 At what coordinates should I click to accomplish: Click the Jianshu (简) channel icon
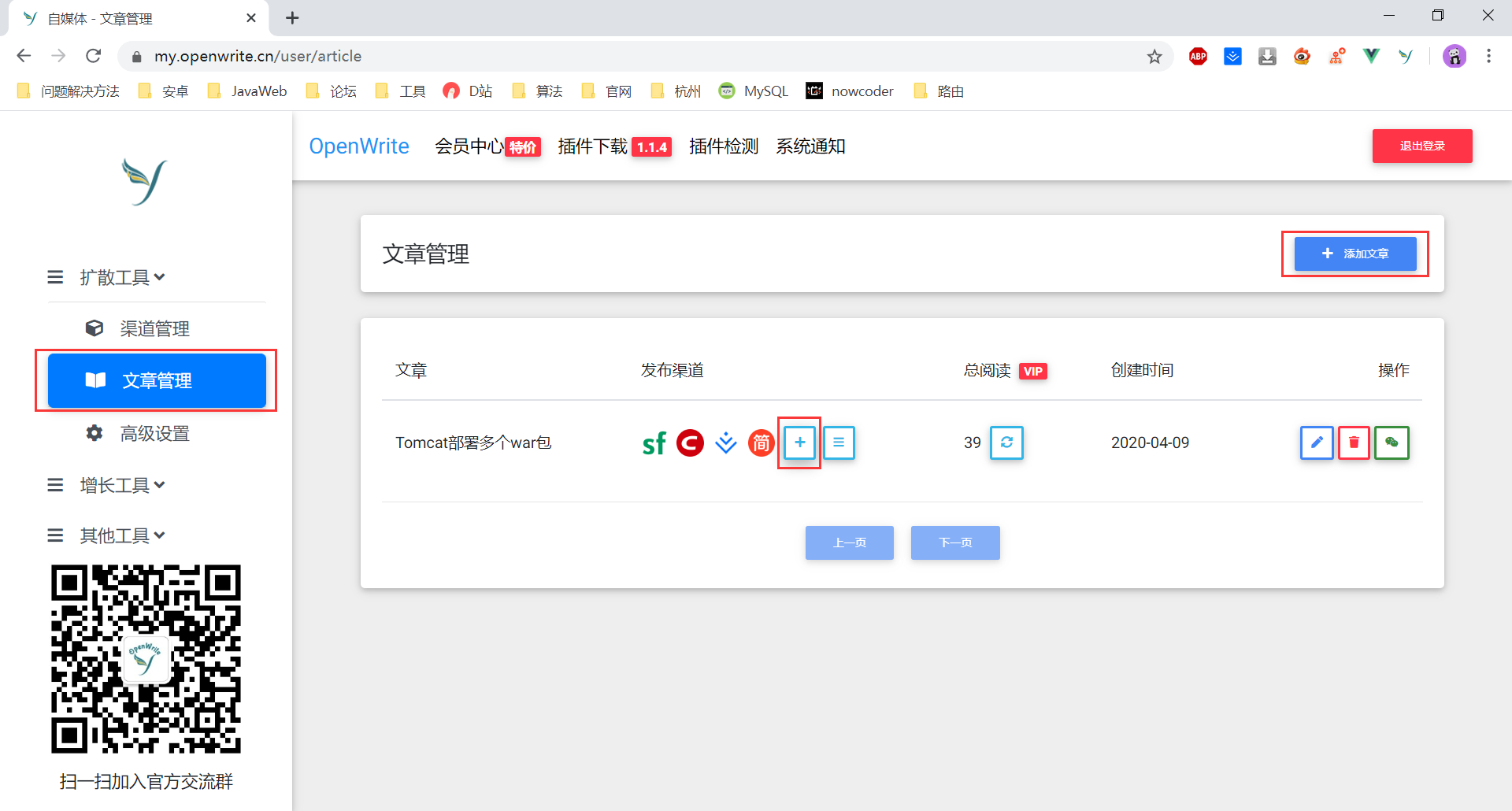click(x=761, y=443)
